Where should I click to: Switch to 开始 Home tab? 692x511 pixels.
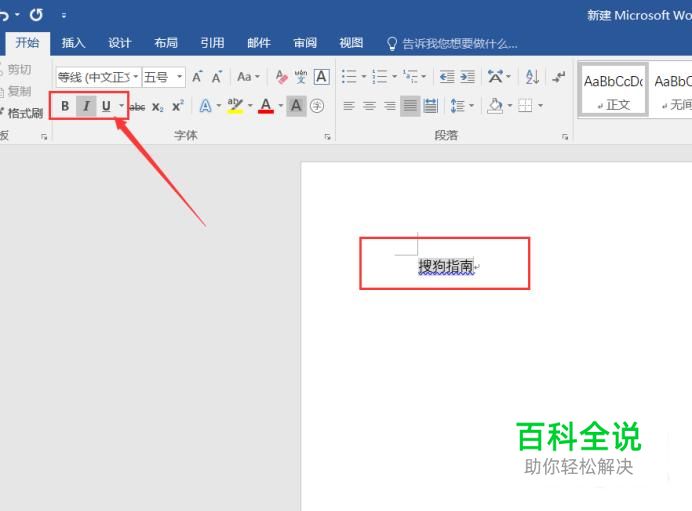click(27, 43)
